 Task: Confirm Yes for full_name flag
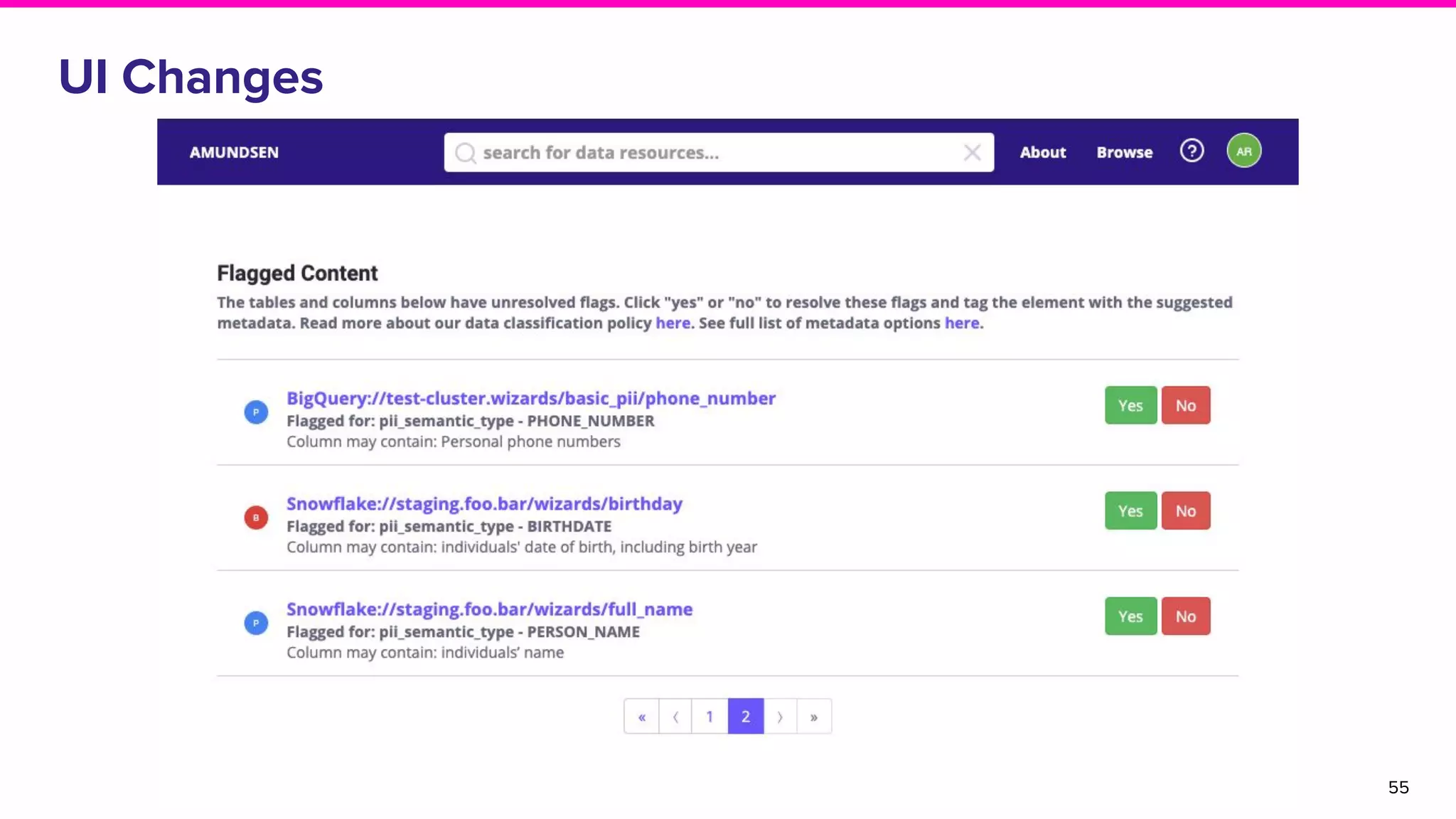(1130, 616)
